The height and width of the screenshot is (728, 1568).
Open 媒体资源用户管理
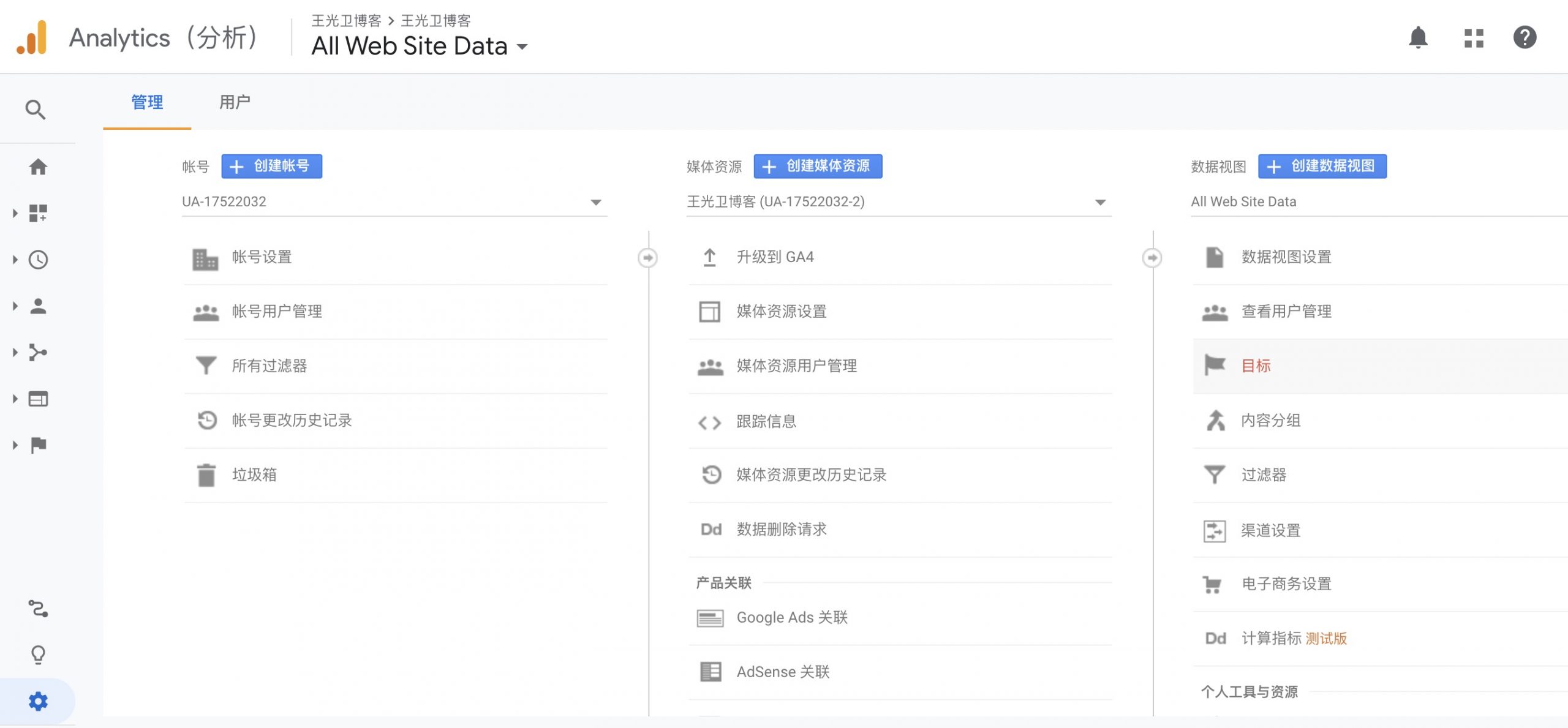click(900, 366)
